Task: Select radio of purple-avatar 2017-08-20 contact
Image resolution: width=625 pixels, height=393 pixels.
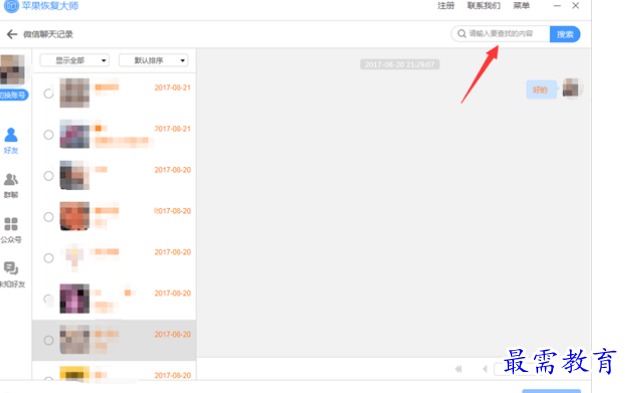Action: [49, 299]
